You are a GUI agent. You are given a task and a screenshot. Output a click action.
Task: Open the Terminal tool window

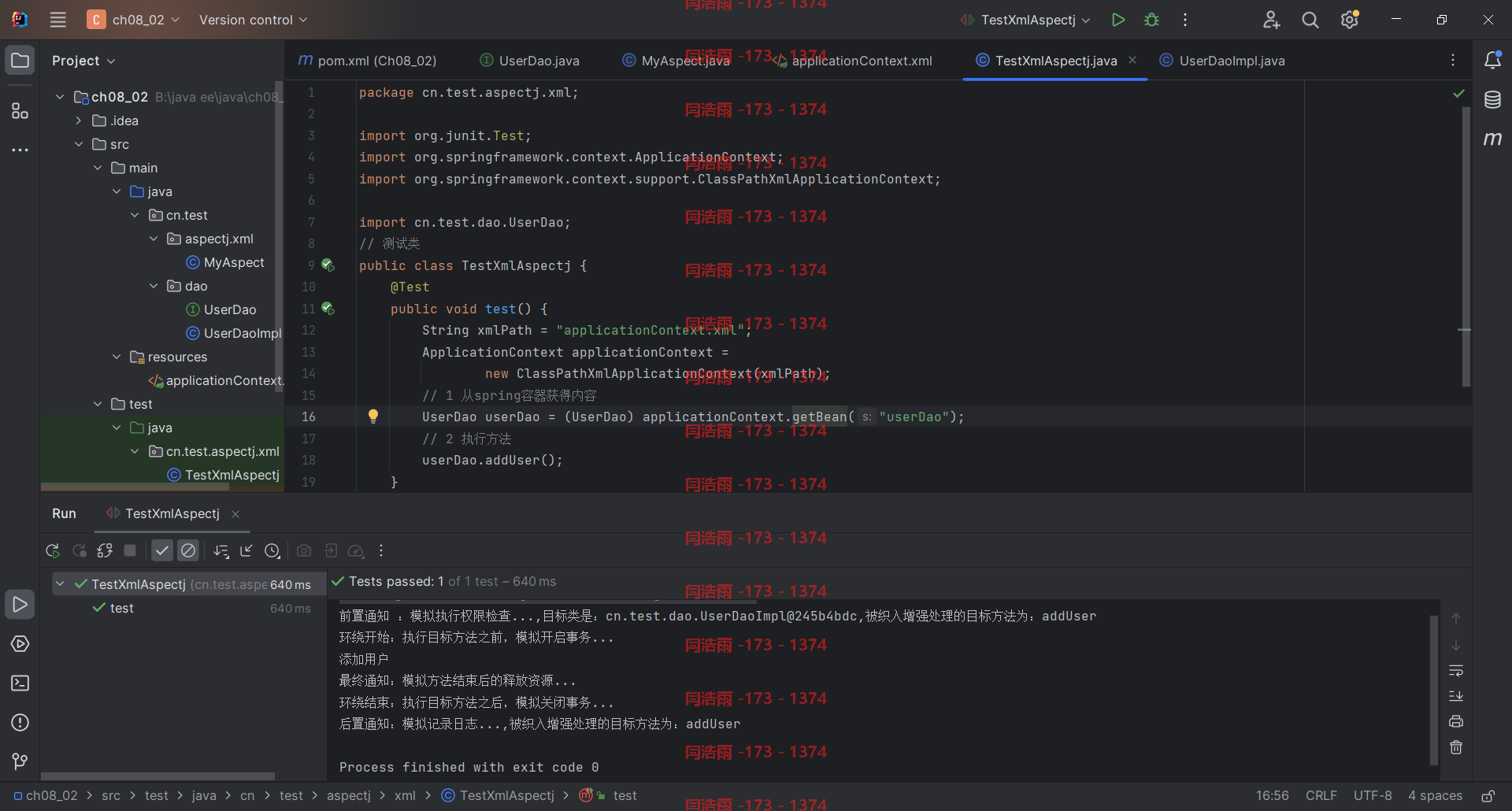click(20, 683)
